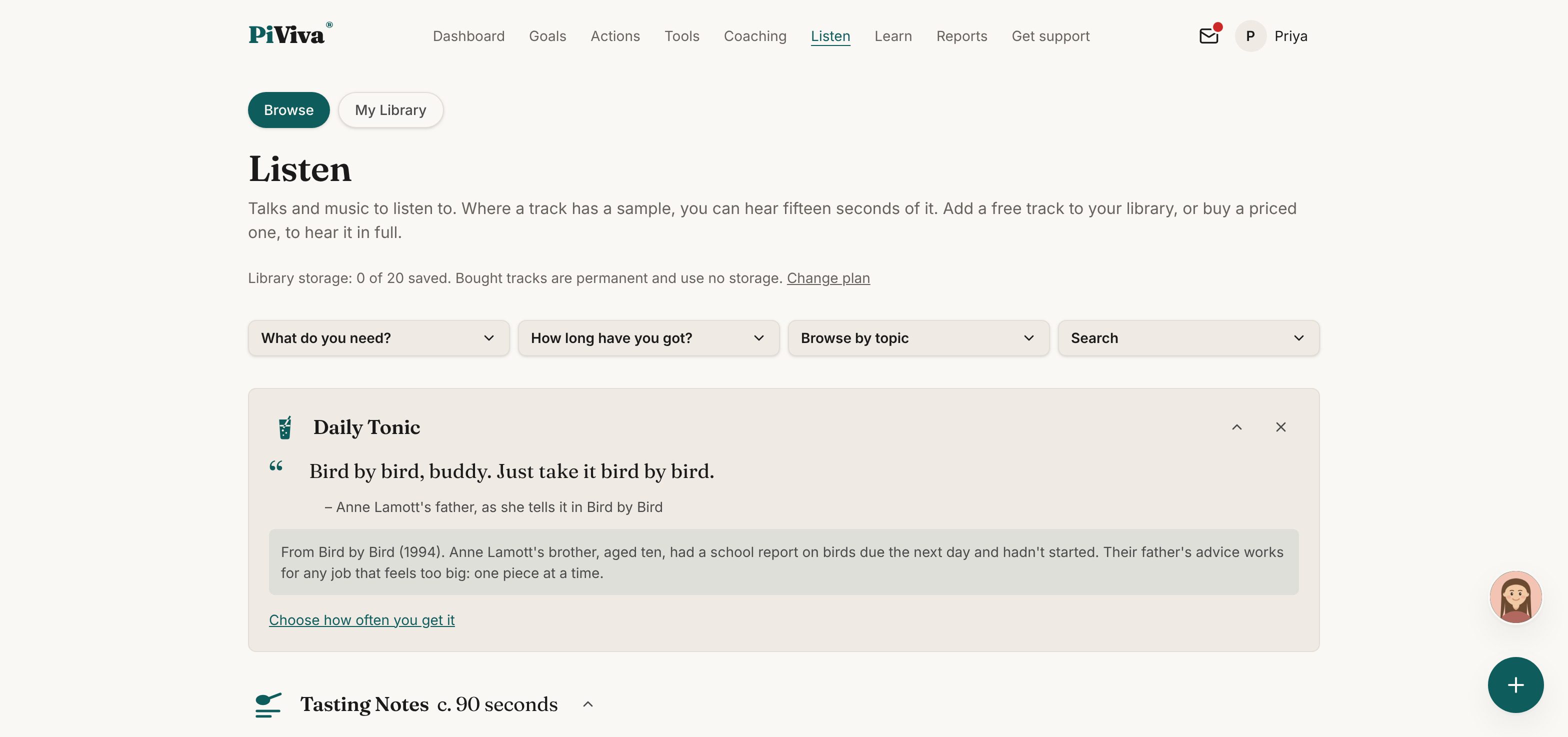Open the 'What do you need?' dropdown
Viewport: 1568px width, 737px height.
(x=378, y=338)
